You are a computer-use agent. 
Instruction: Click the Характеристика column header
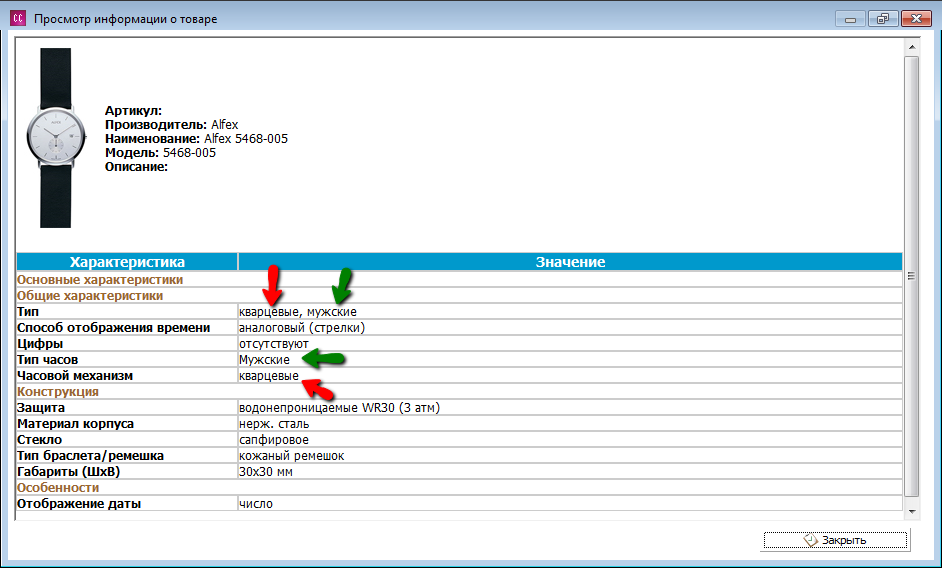coord(127,262)
